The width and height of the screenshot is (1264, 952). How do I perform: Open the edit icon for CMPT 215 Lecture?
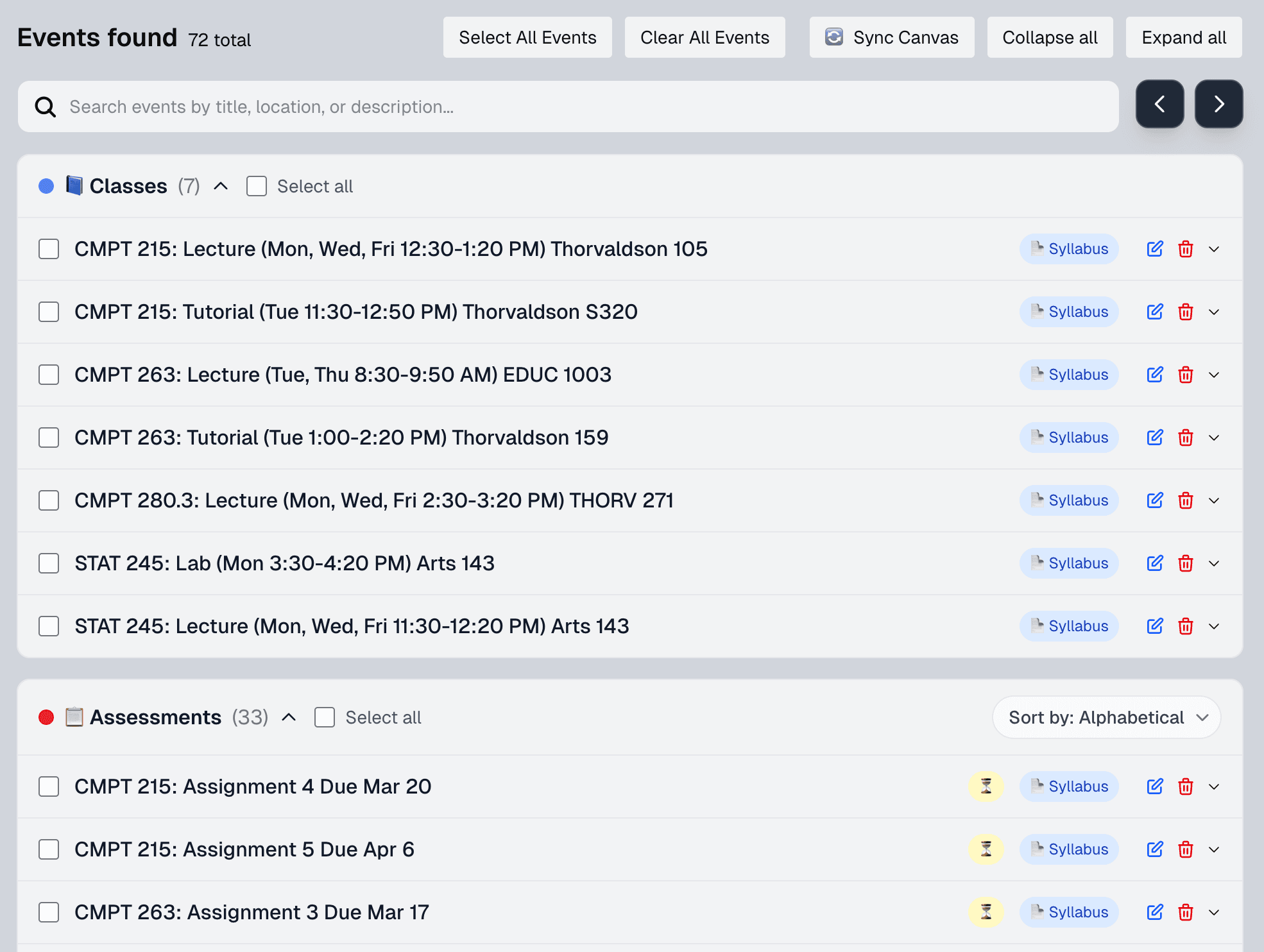click(x=1154, y=249)
